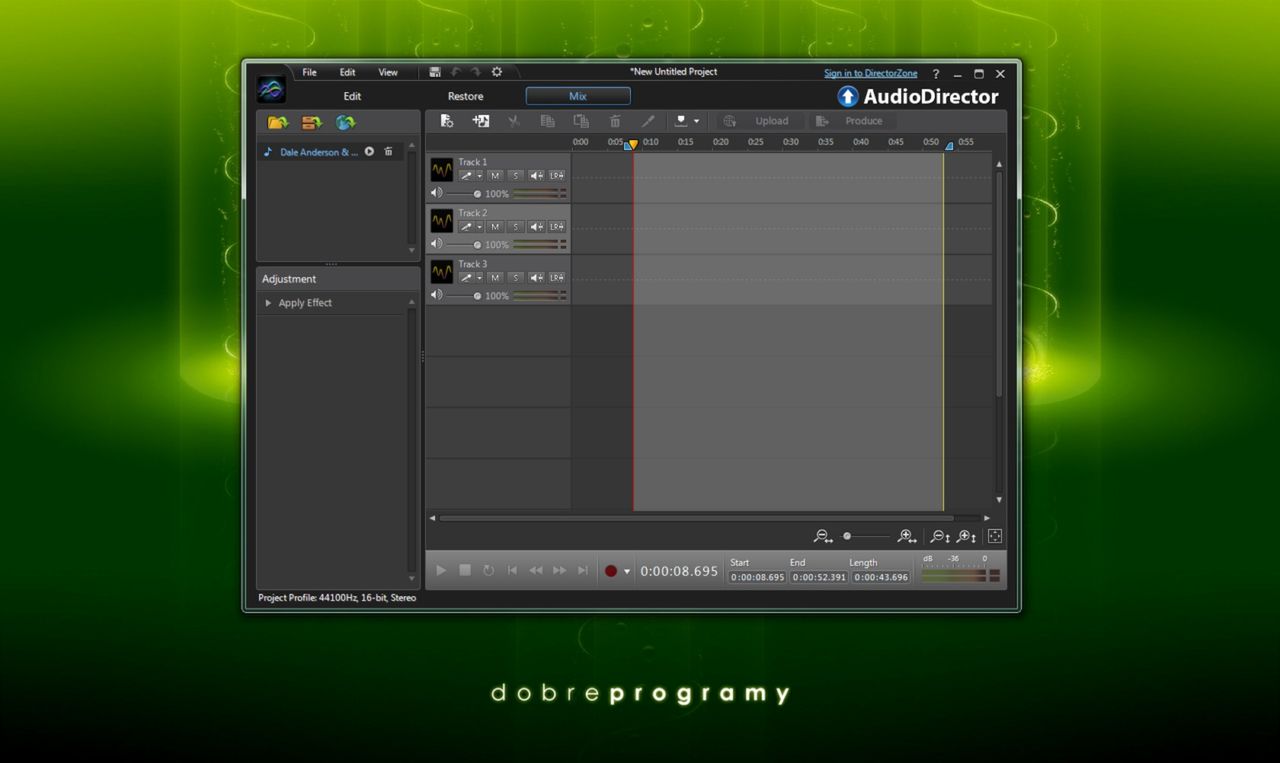The image size is (1280, 763).
Task: Click the toolbar trash delete icon
Action: point(615,121)
